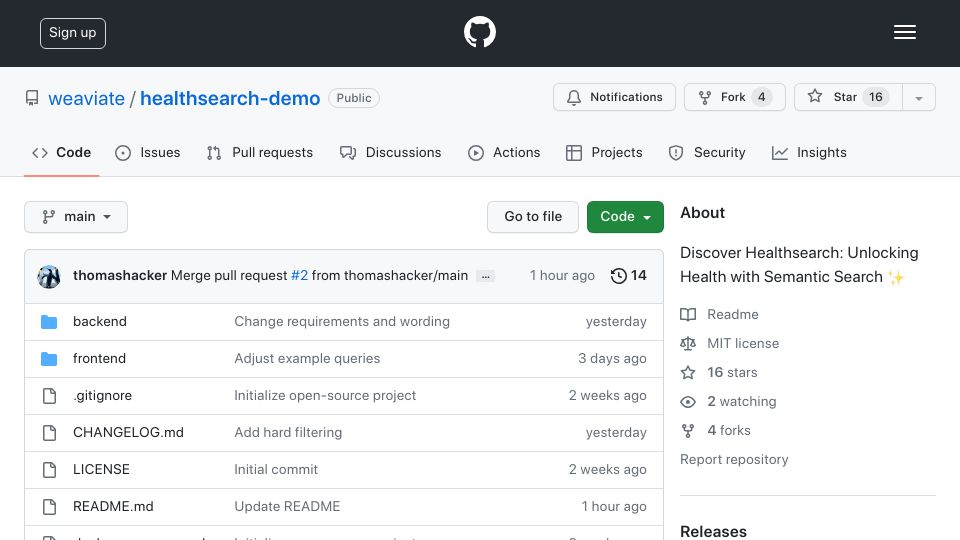Open the Projects tab
This screenshot has height=540, width=960.
coord(604,152)
